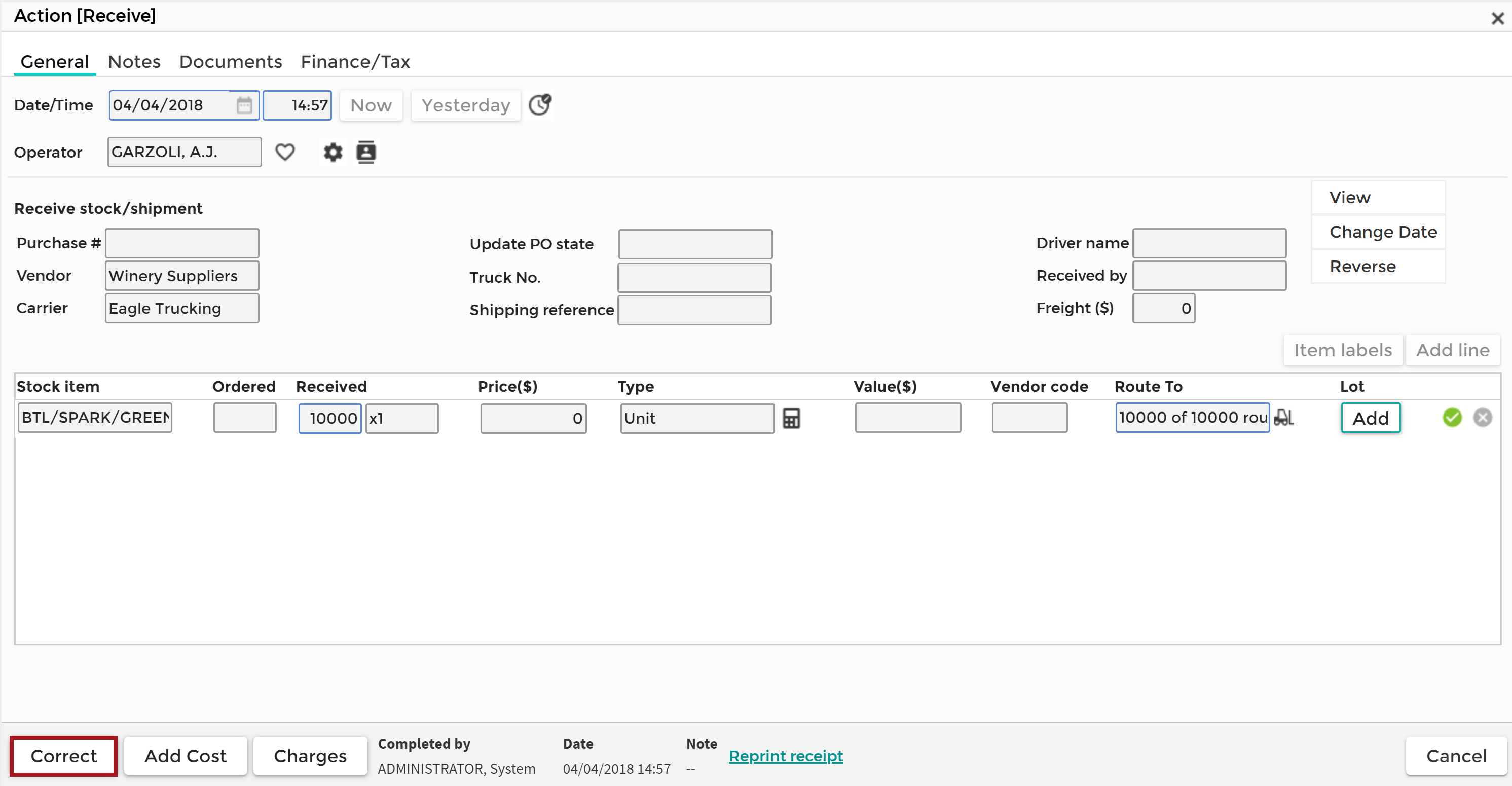Screen dimensions: 1512x786
Task: Click the text ADMINISTRATOR, System
Action: point(457,768)
